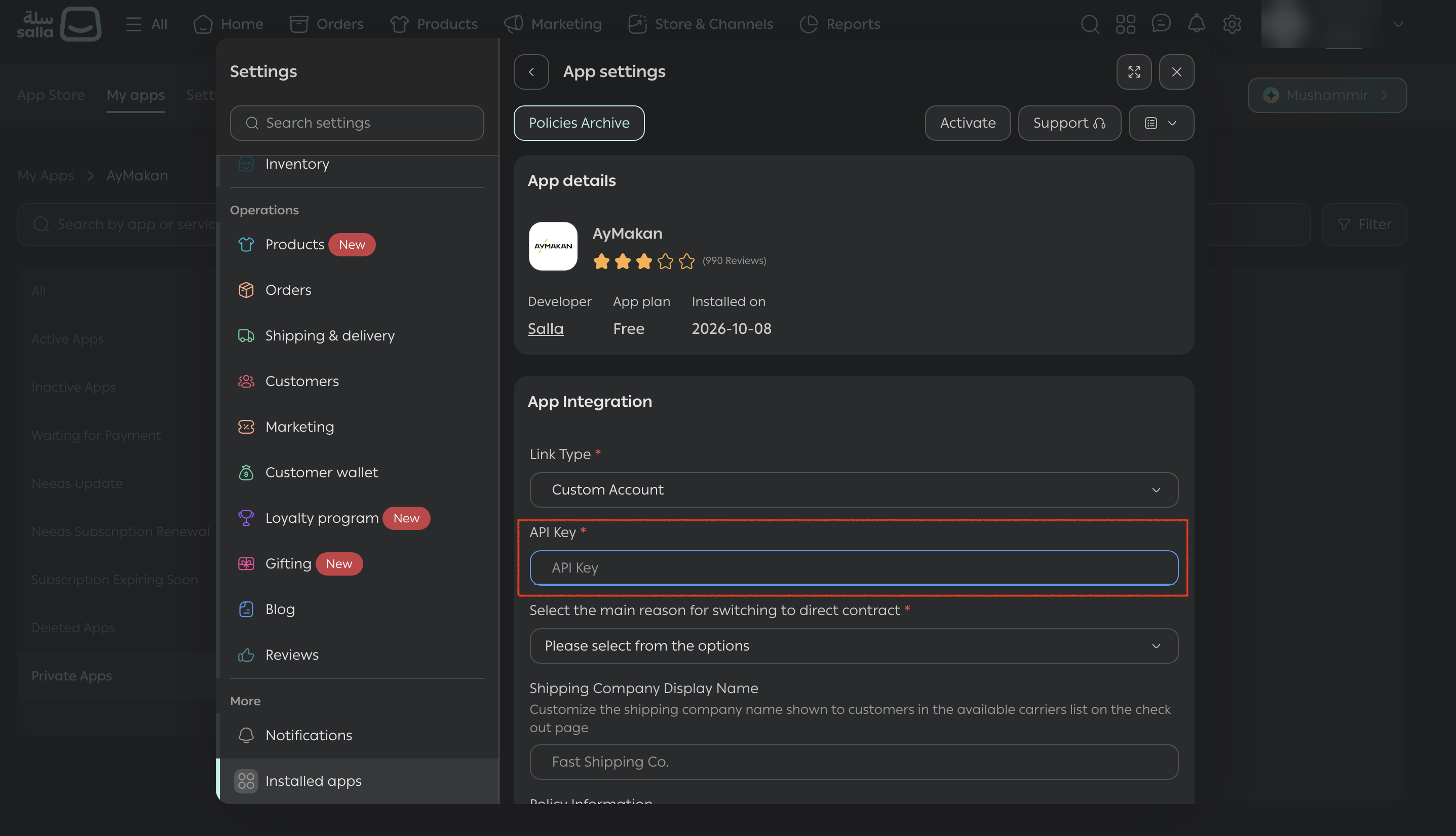Open the chat messages icon in top bar

[x=1161, y=24]
